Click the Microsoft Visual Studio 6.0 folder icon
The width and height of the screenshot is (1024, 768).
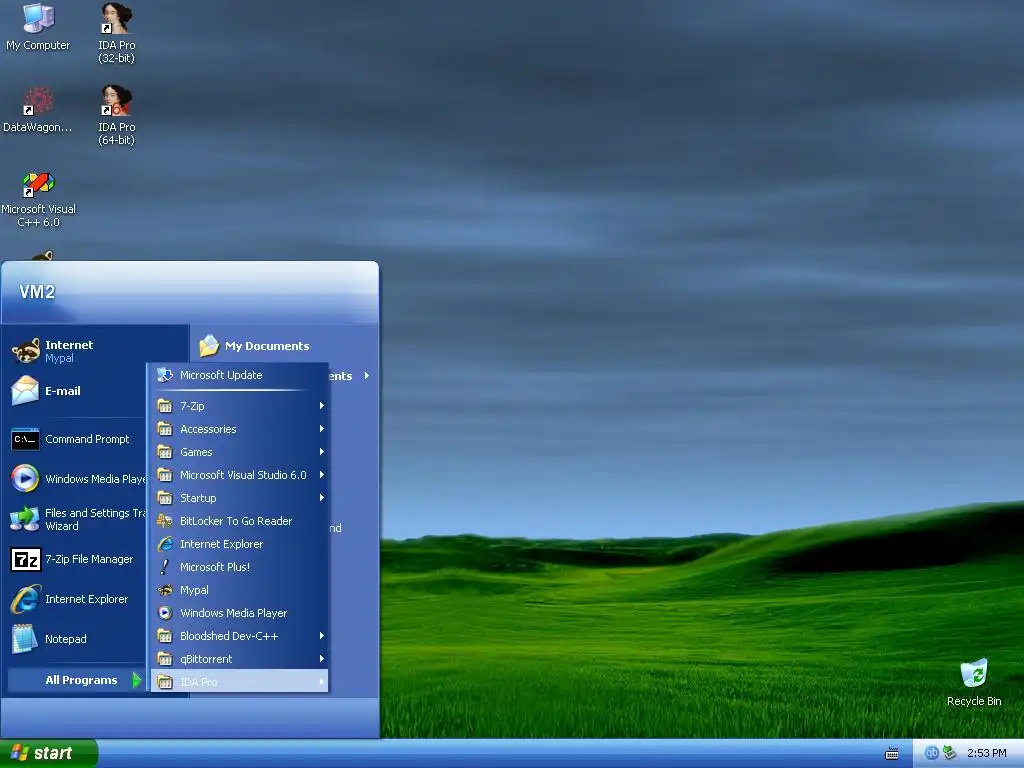165,475
